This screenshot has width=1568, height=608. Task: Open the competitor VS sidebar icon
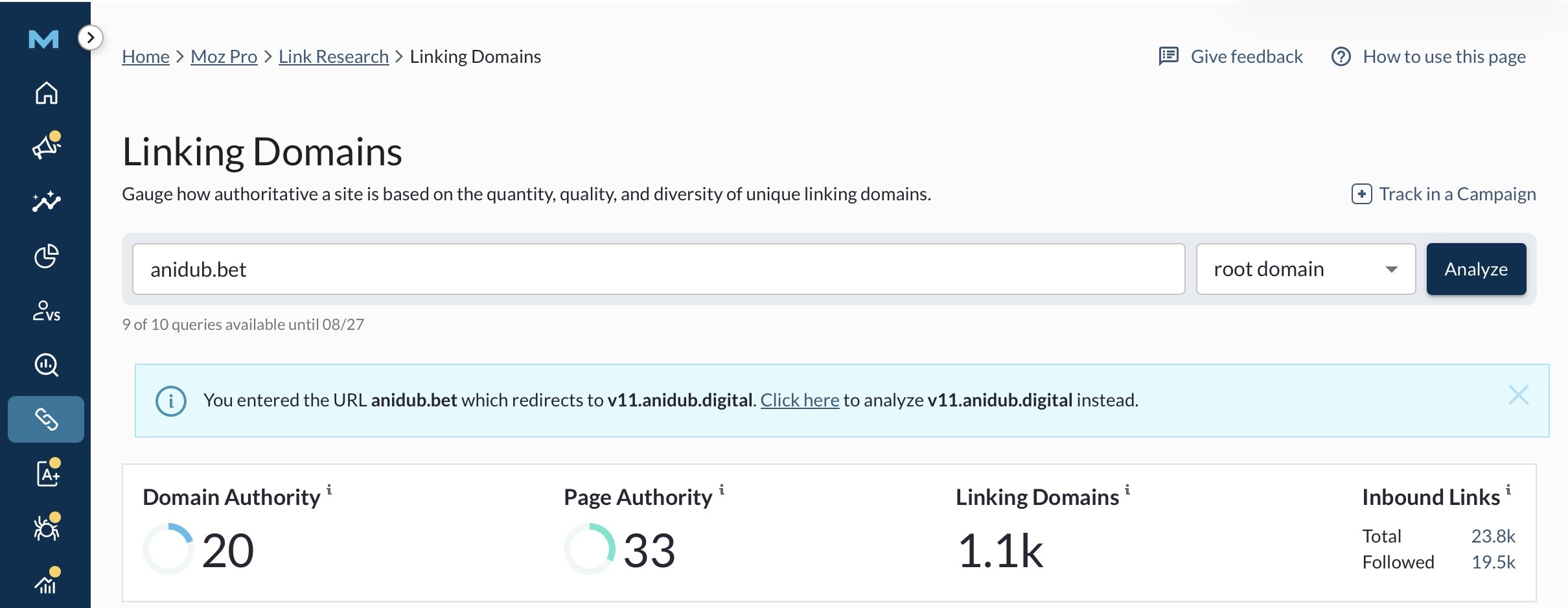[x=46, y=310]
